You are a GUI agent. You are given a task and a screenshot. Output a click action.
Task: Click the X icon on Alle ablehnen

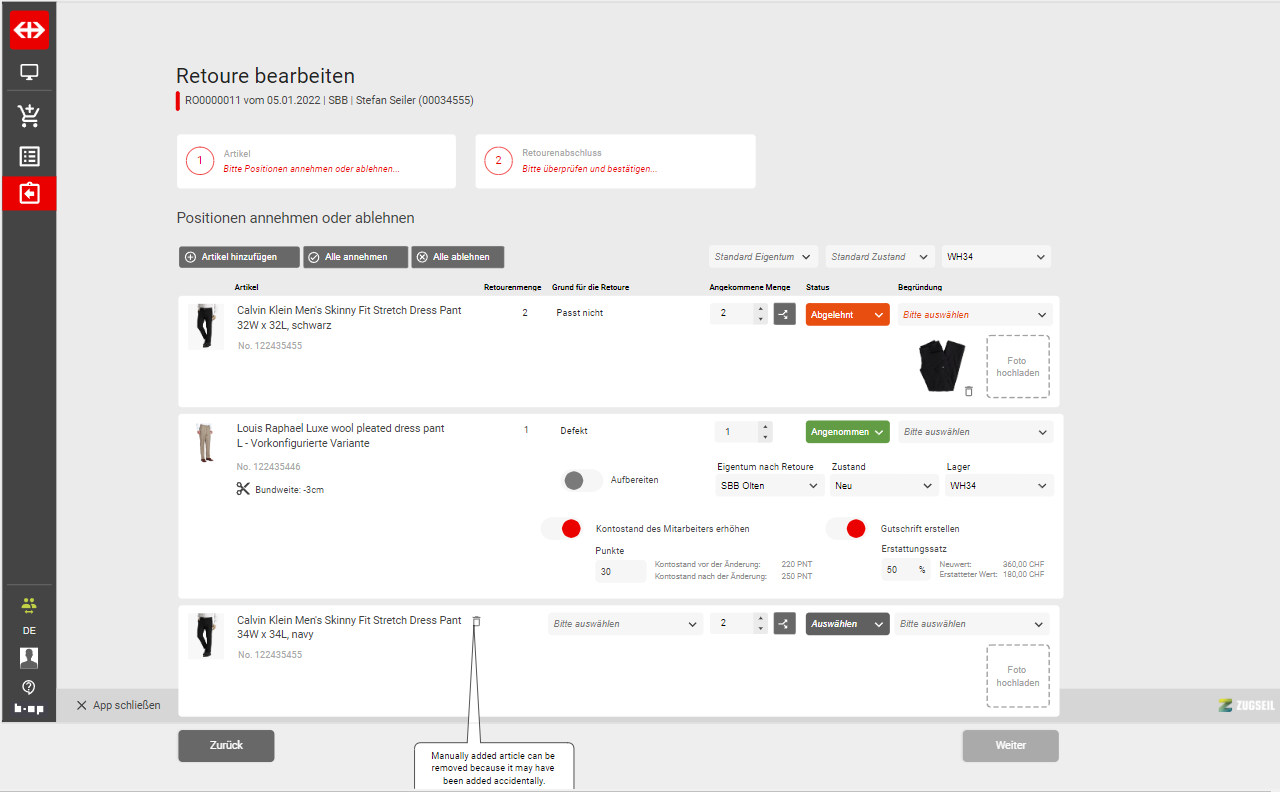point(422,257)
